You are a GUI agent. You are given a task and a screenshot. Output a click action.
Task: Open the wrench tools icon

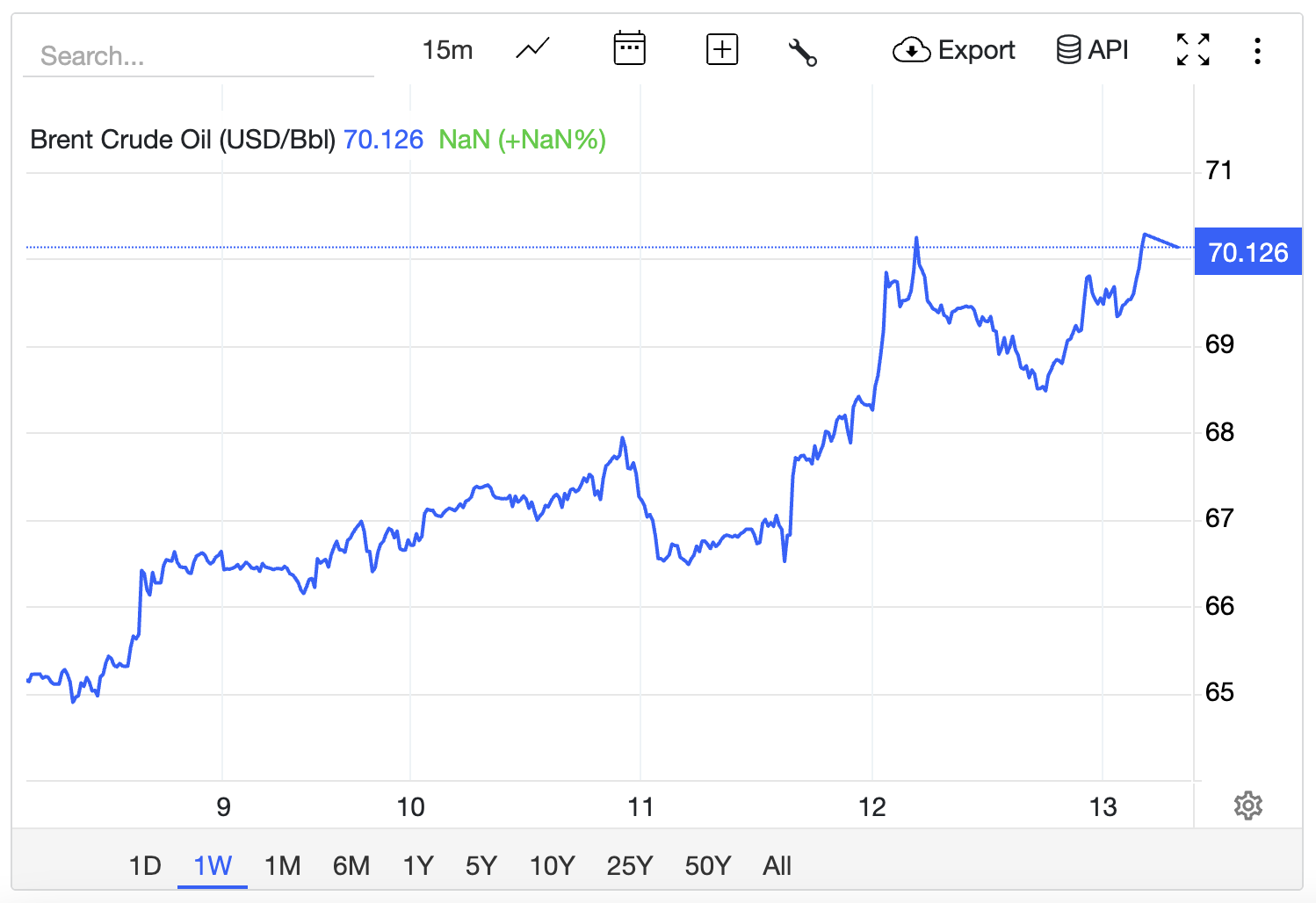pyautogui.click(x=803, y=52)
